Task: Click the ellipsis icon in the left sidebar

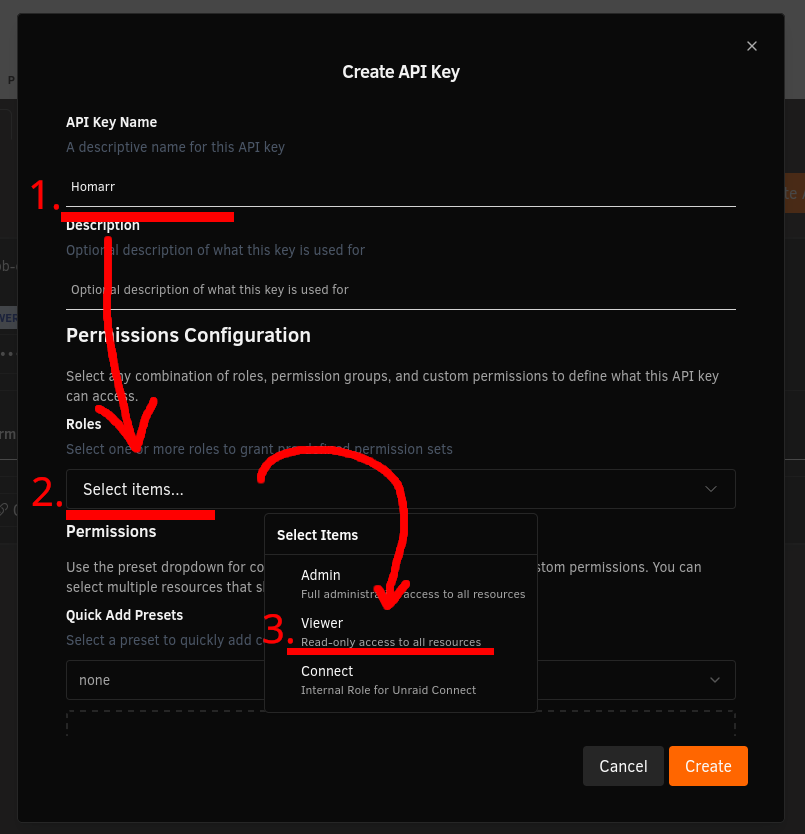Action: click(x=9, y=353)
